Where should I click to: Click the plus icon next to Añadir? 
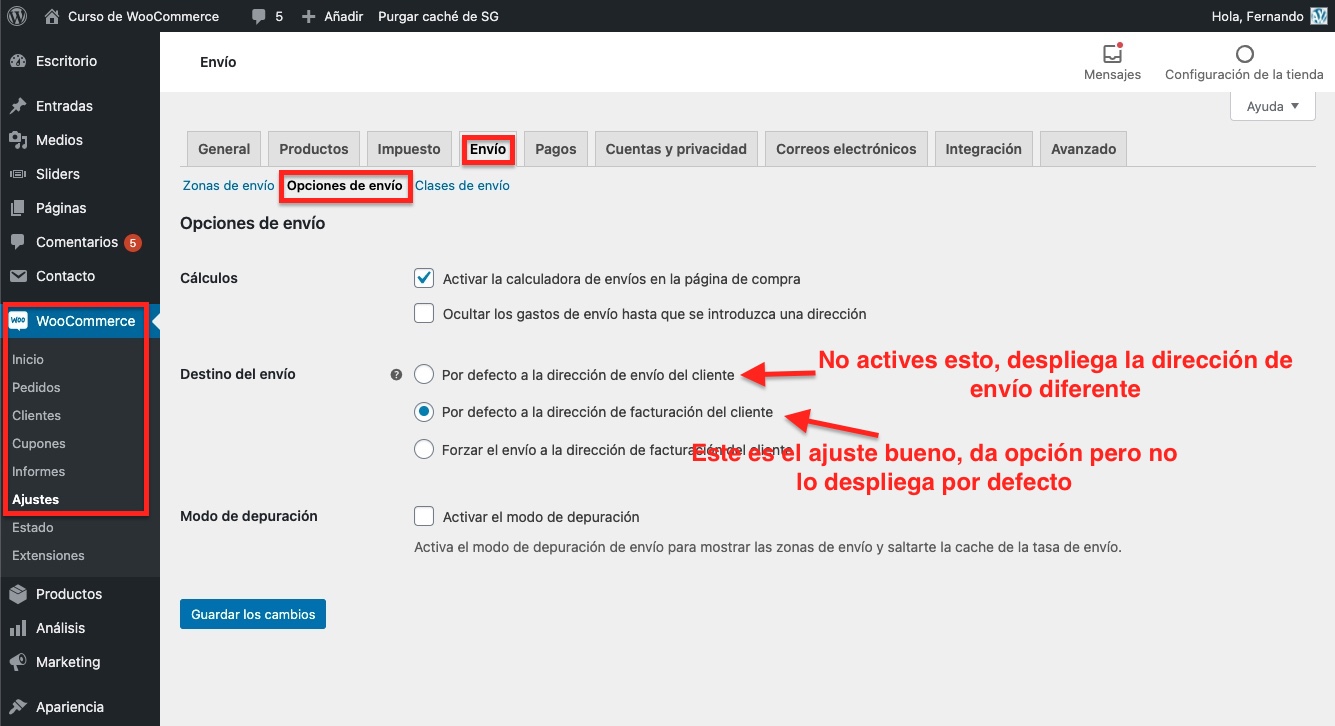click(308, 17)
